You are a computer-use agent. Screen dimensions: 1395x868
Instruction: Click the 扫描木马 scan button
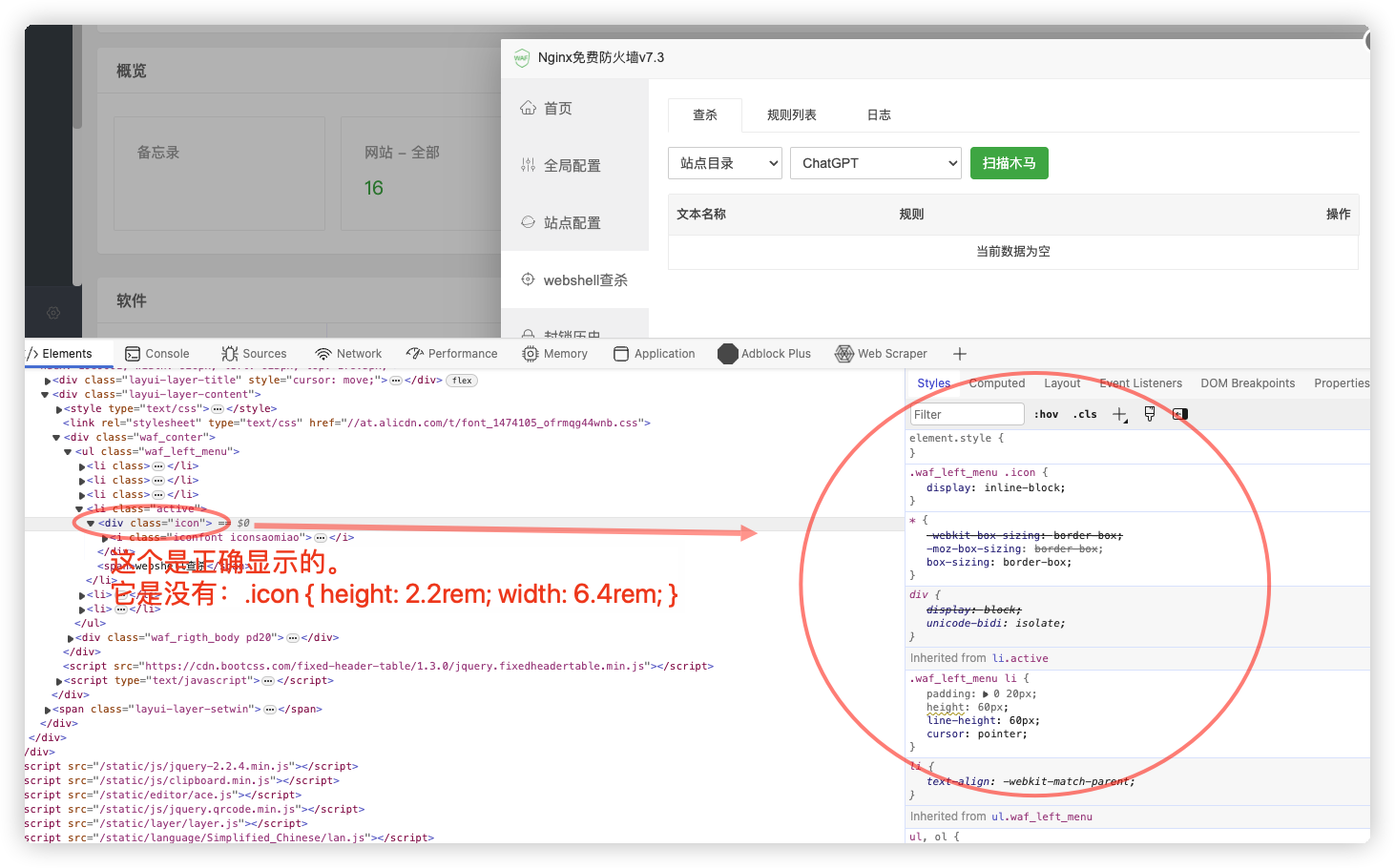pos(1010,163)
